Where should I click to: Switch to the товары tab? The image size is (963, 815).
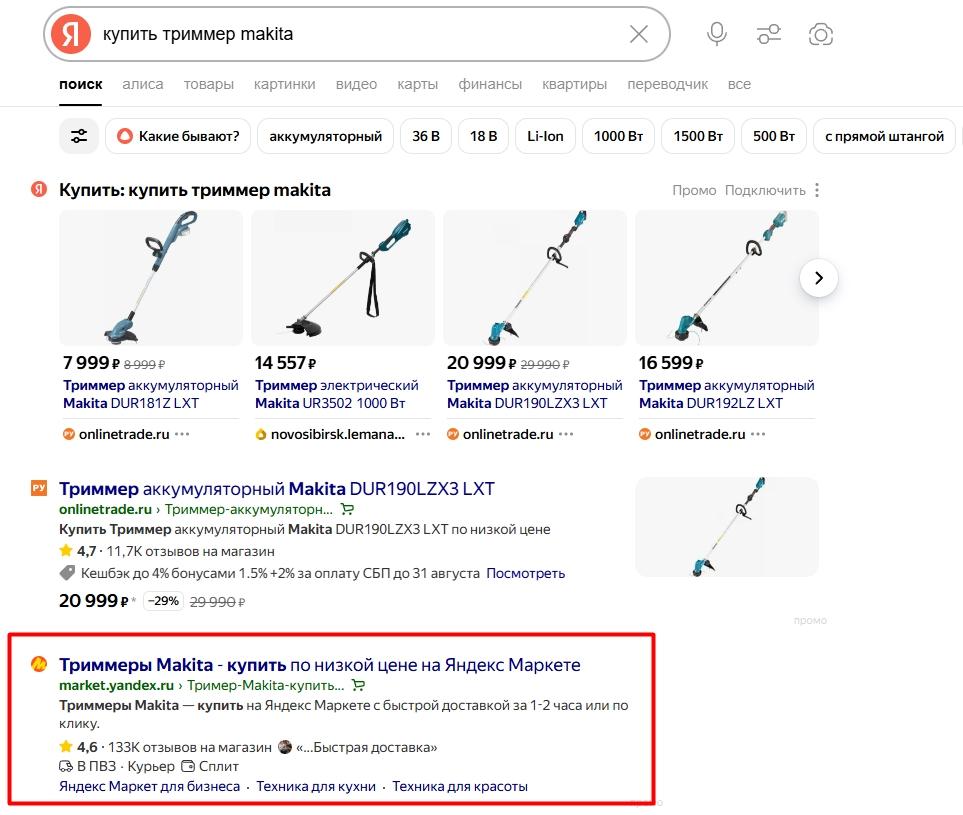click(208, 84)
